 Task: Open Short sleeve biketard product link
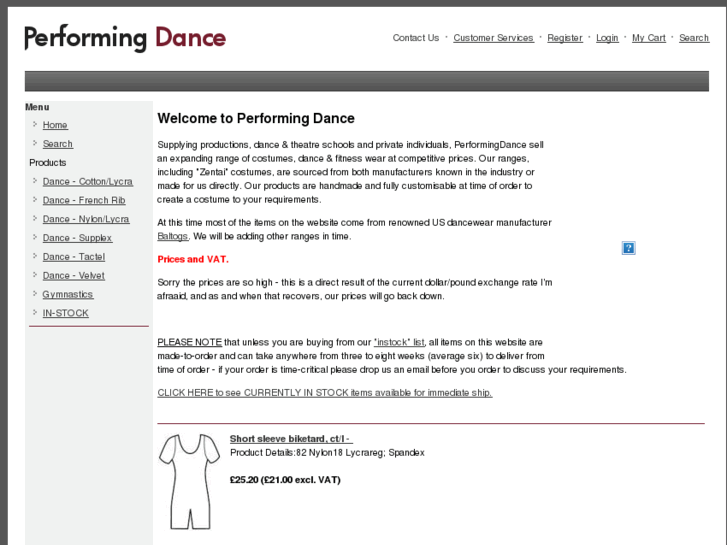click(291, 439)
